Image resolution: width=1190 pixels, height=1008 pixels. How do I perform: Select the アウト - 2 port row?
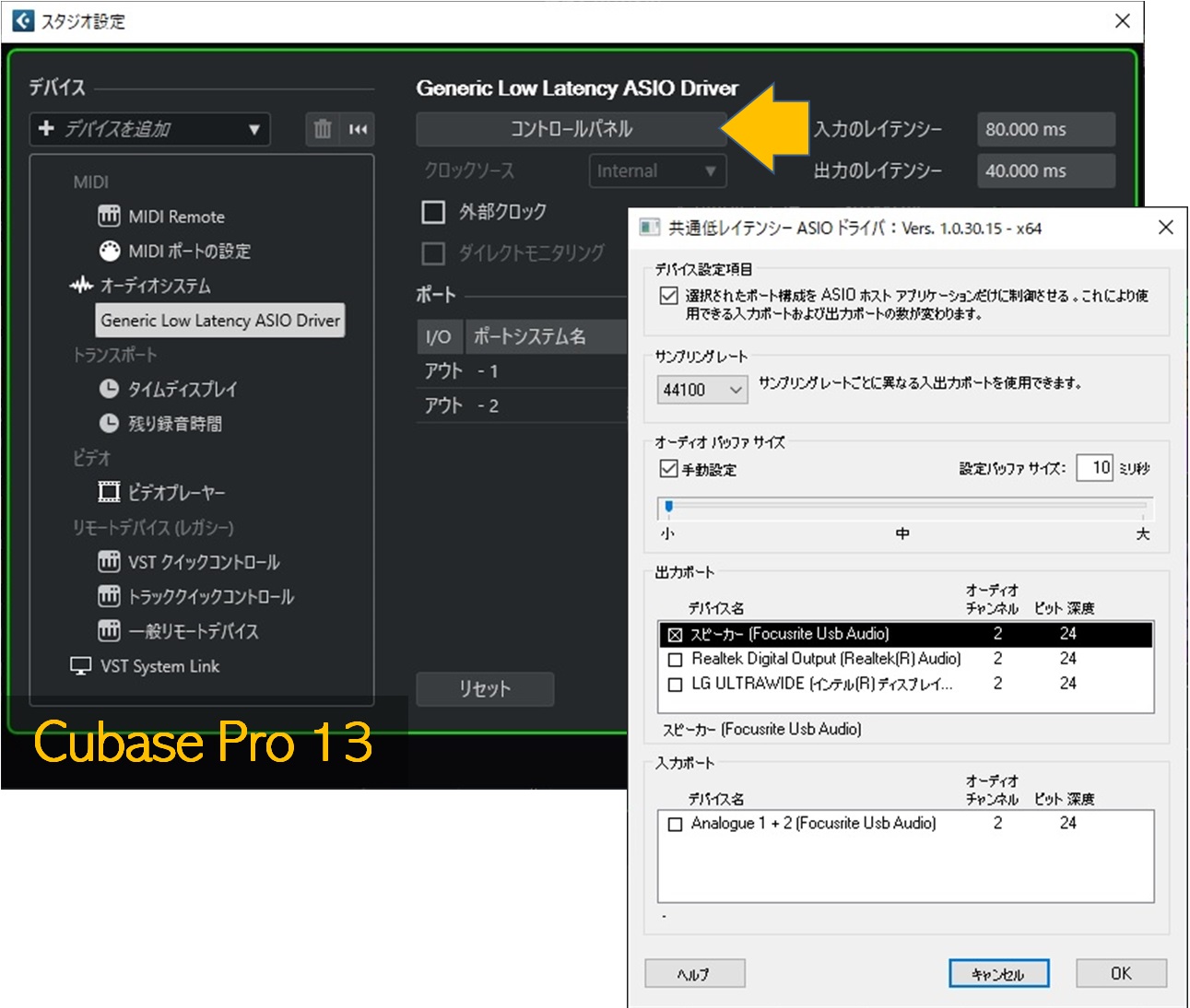(x=523, y=405)
